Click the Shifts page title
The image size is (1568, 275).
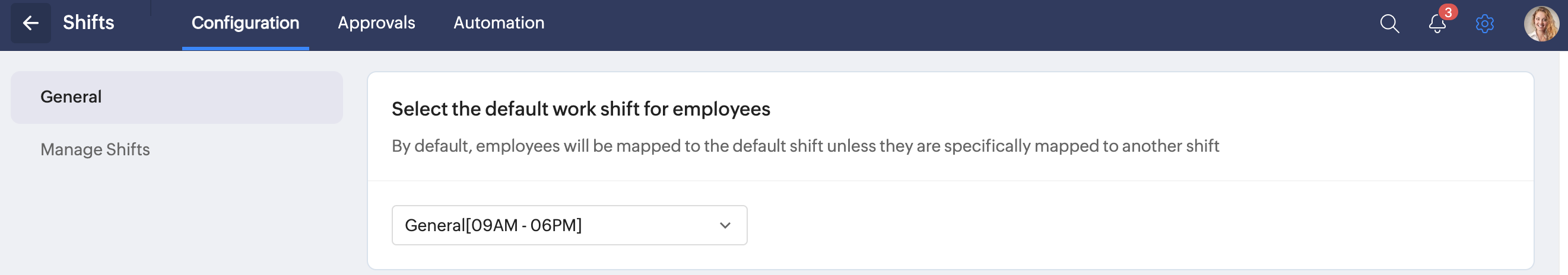point(88,23)
